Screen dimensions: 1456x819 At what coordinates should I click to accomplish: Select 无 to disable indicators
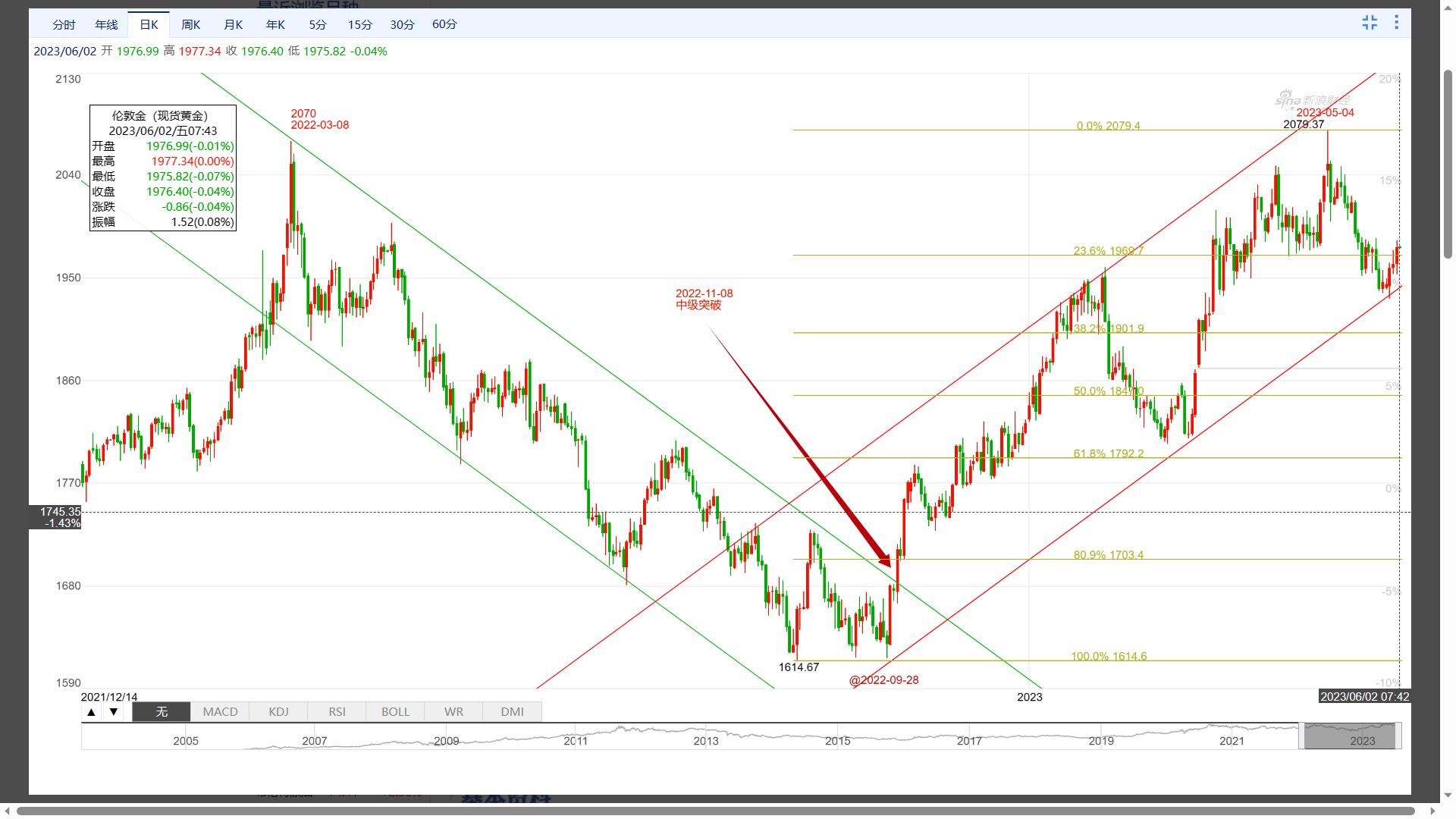[162, 712]
